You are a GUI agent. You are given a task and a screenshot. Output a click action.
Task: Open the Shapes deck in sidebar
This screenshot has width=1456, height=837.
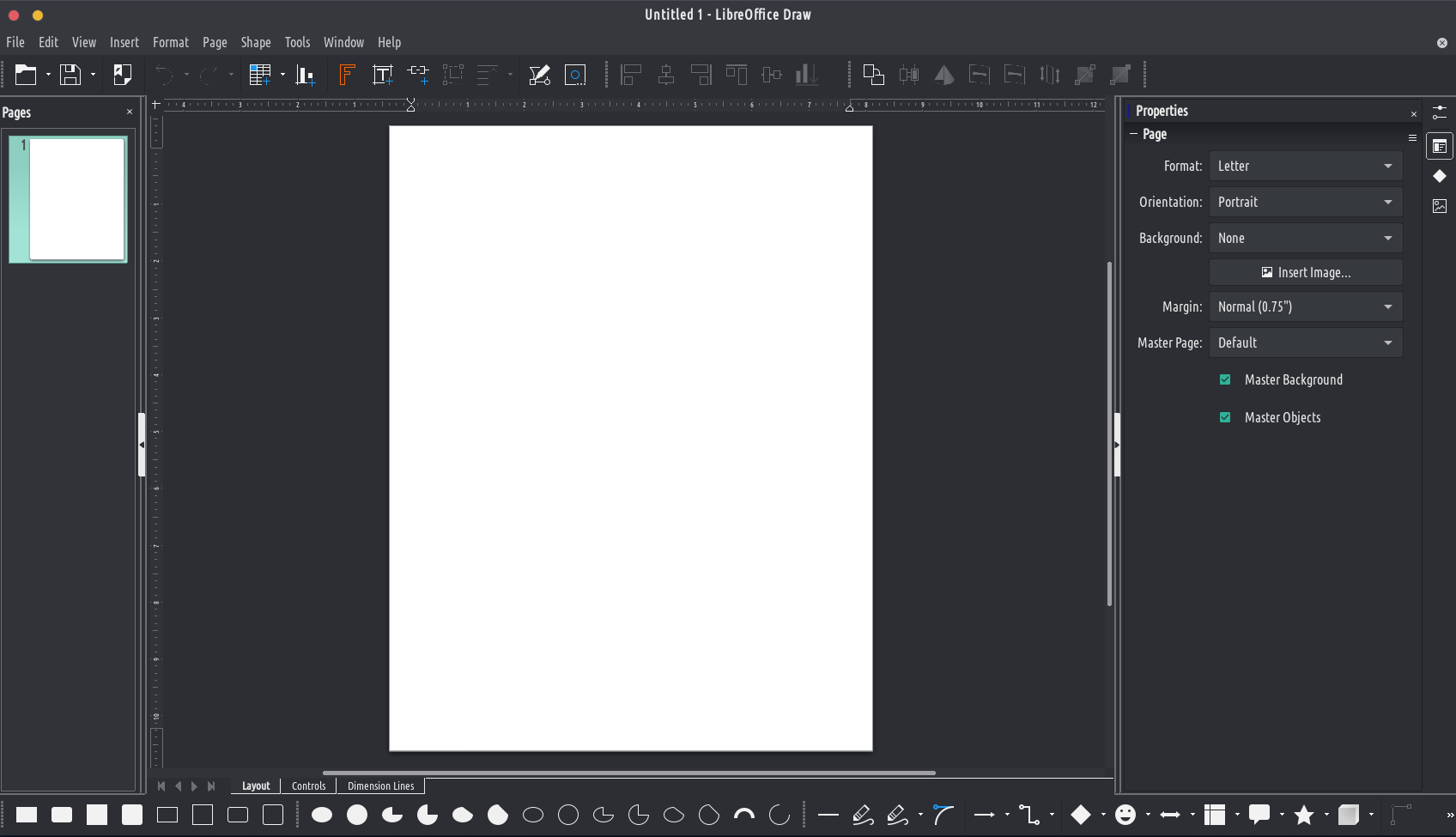click(1440, 176)
